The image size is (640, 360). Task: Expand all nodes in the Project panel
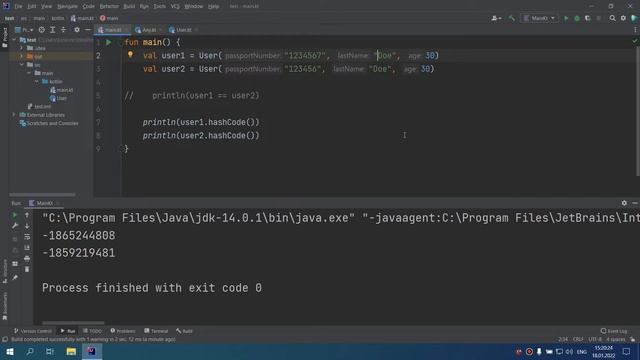click(53, 30)
